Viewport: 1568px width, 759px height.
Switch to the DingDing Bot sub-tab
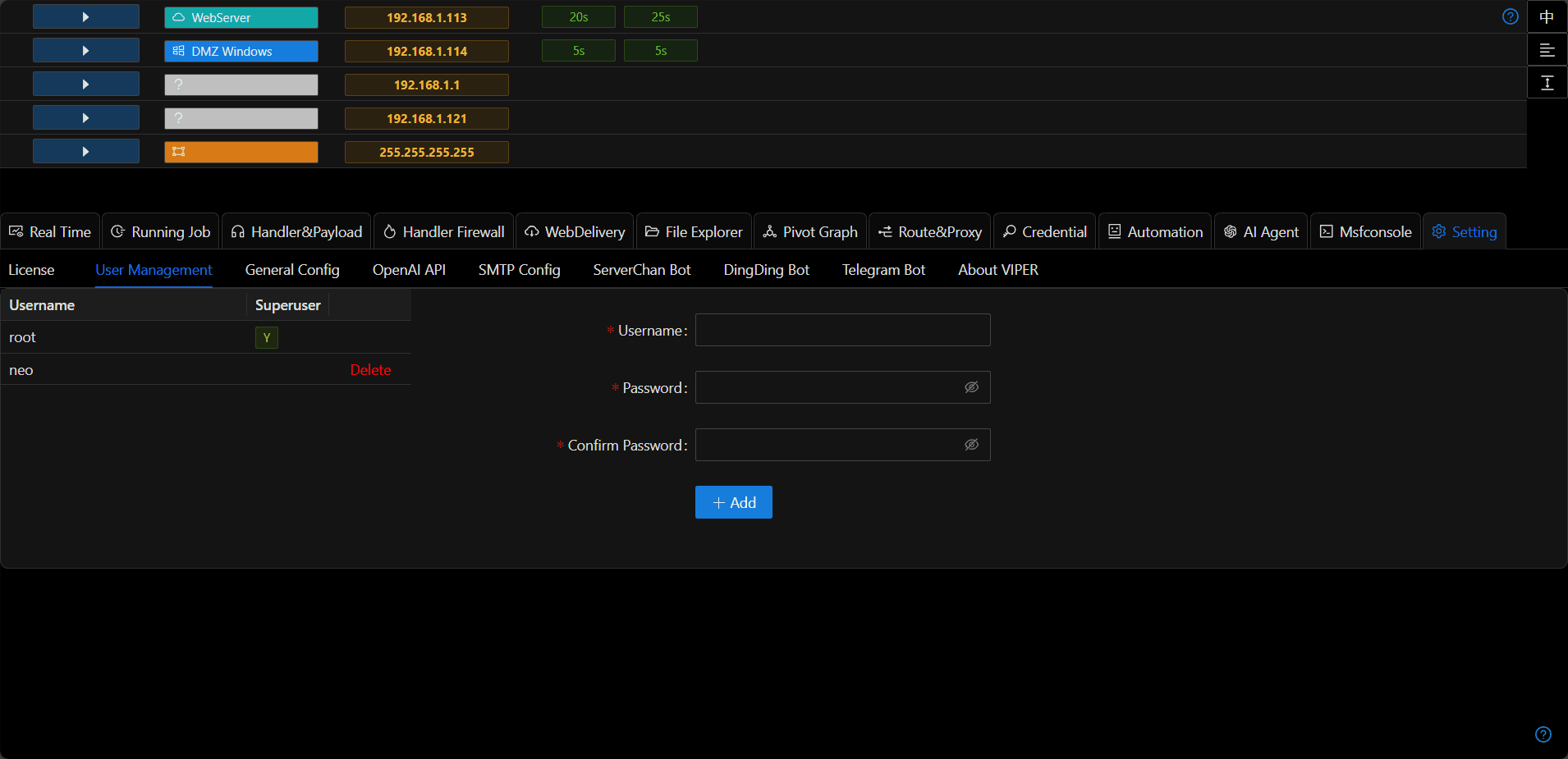[x=767, y=270]
